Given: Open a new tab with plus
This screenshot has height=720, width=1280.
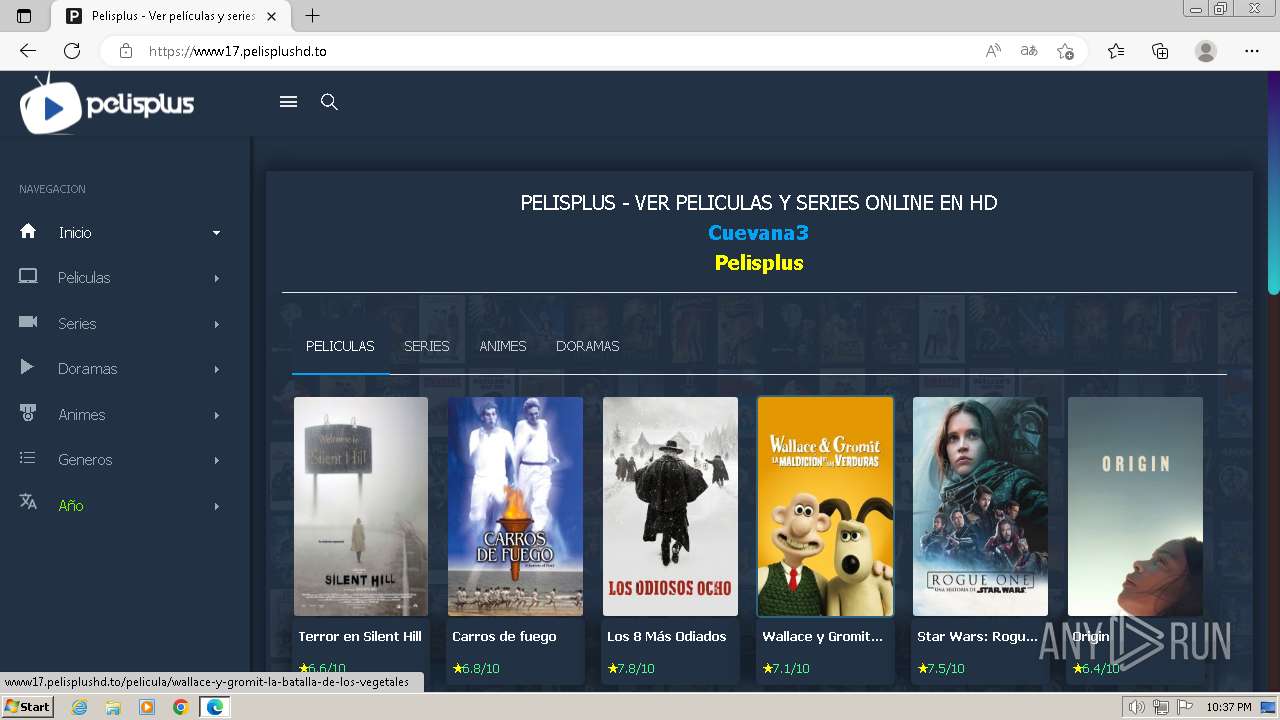Looking at the screenshot, I should (x=313, y=16).
